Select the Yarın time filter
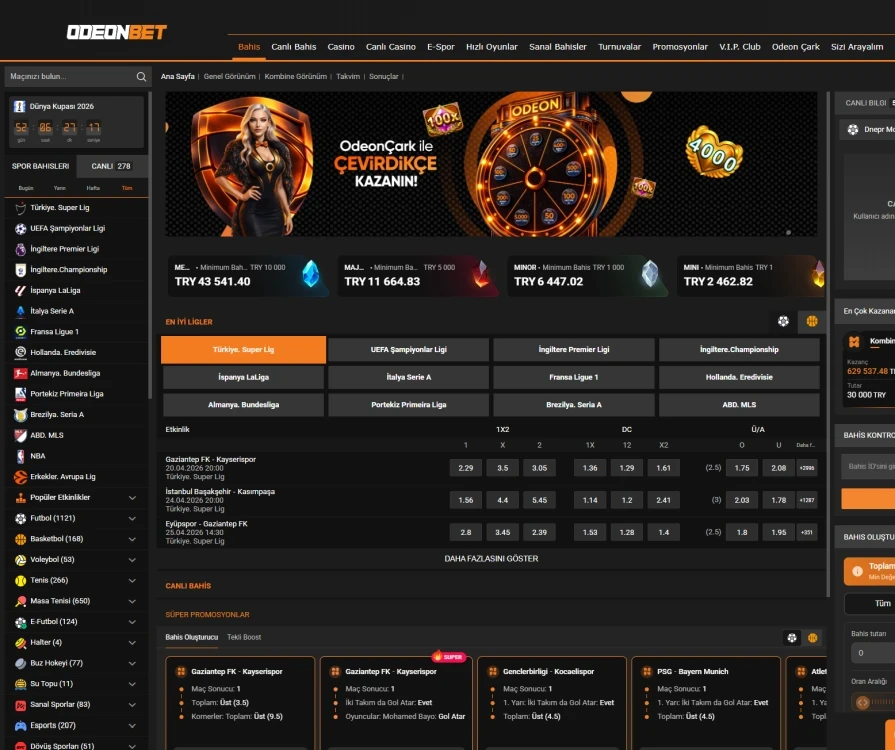Screen dimensions: 895x750 tap(59, 188)
